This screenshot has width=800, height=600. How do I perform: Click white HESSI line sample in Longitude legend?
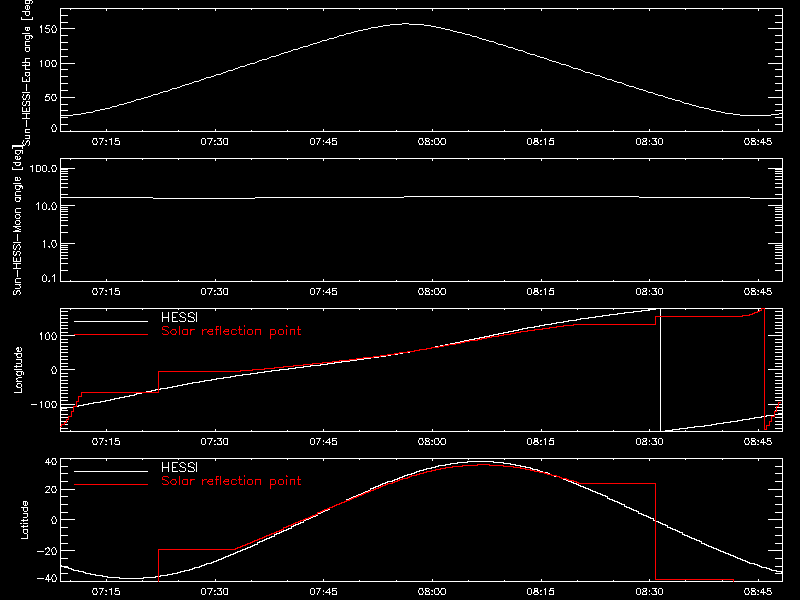(x=111, y=321)
